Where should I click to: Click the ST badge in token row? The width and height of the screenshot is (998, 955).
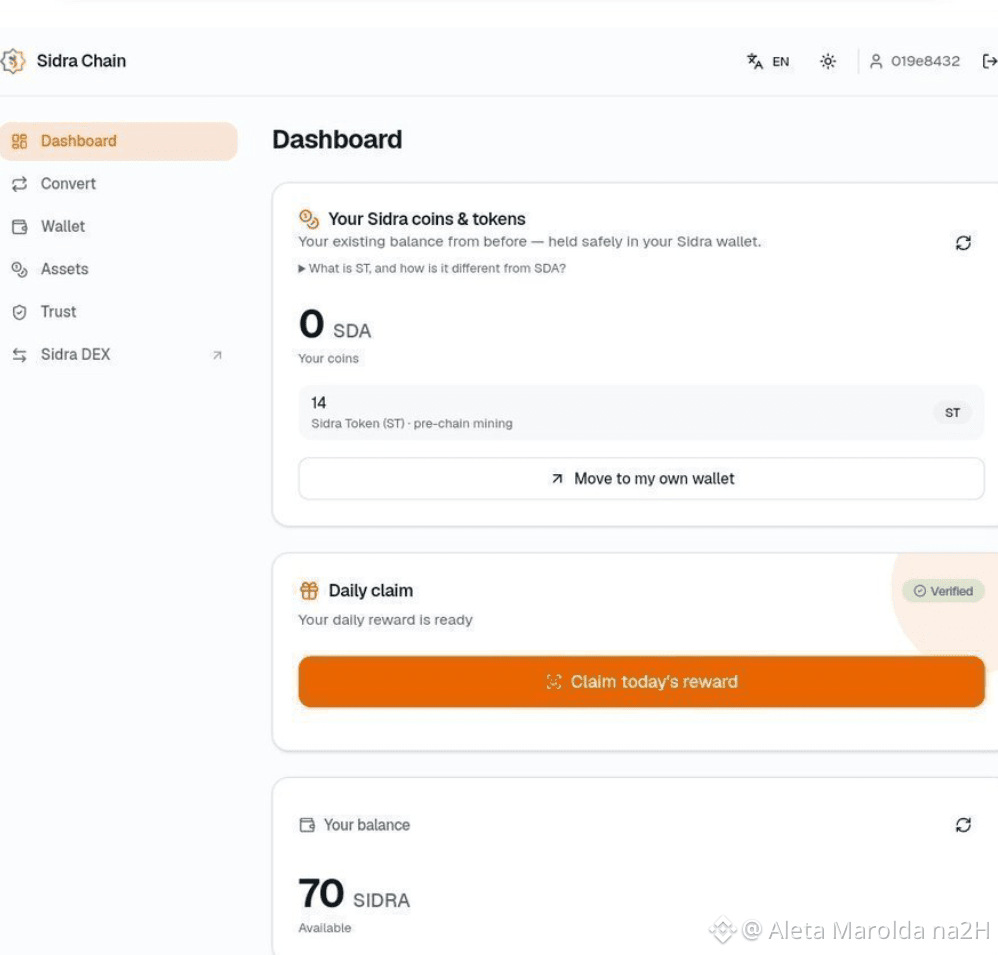click(952, 413)
